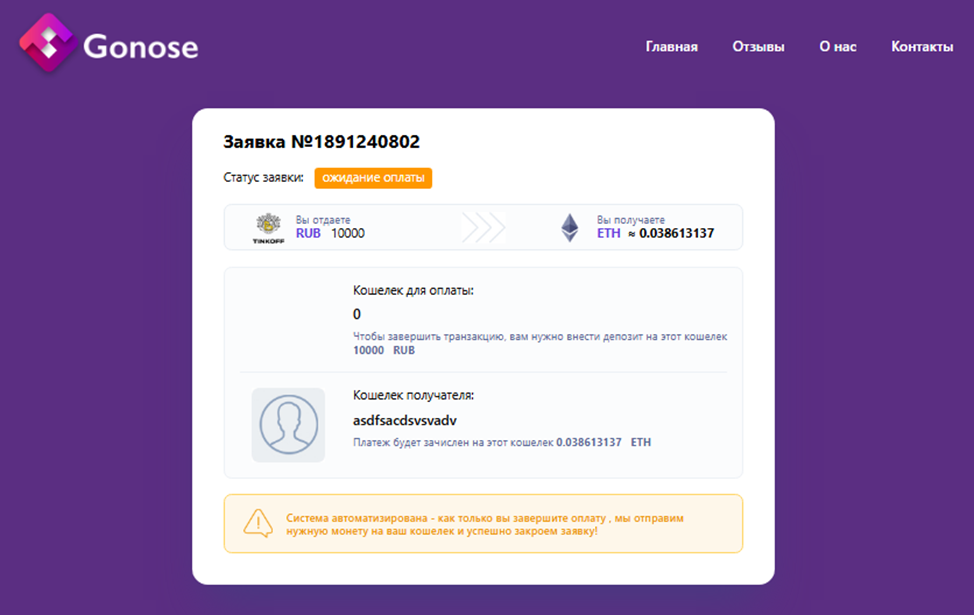Click the Кошелек для оплаты label

point(413,290)
